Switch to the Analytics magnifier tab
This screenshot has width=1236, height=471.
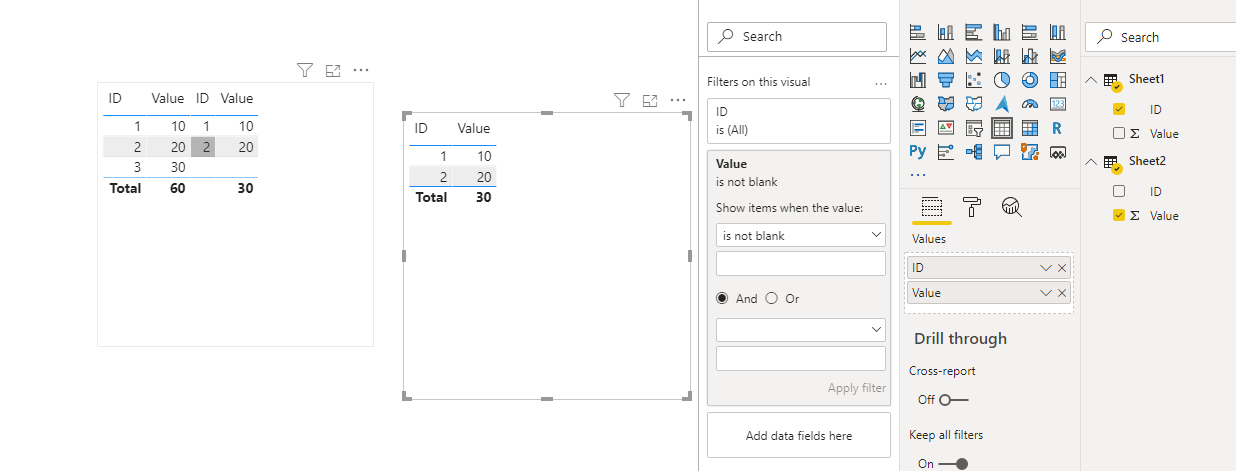(1012, 207)
